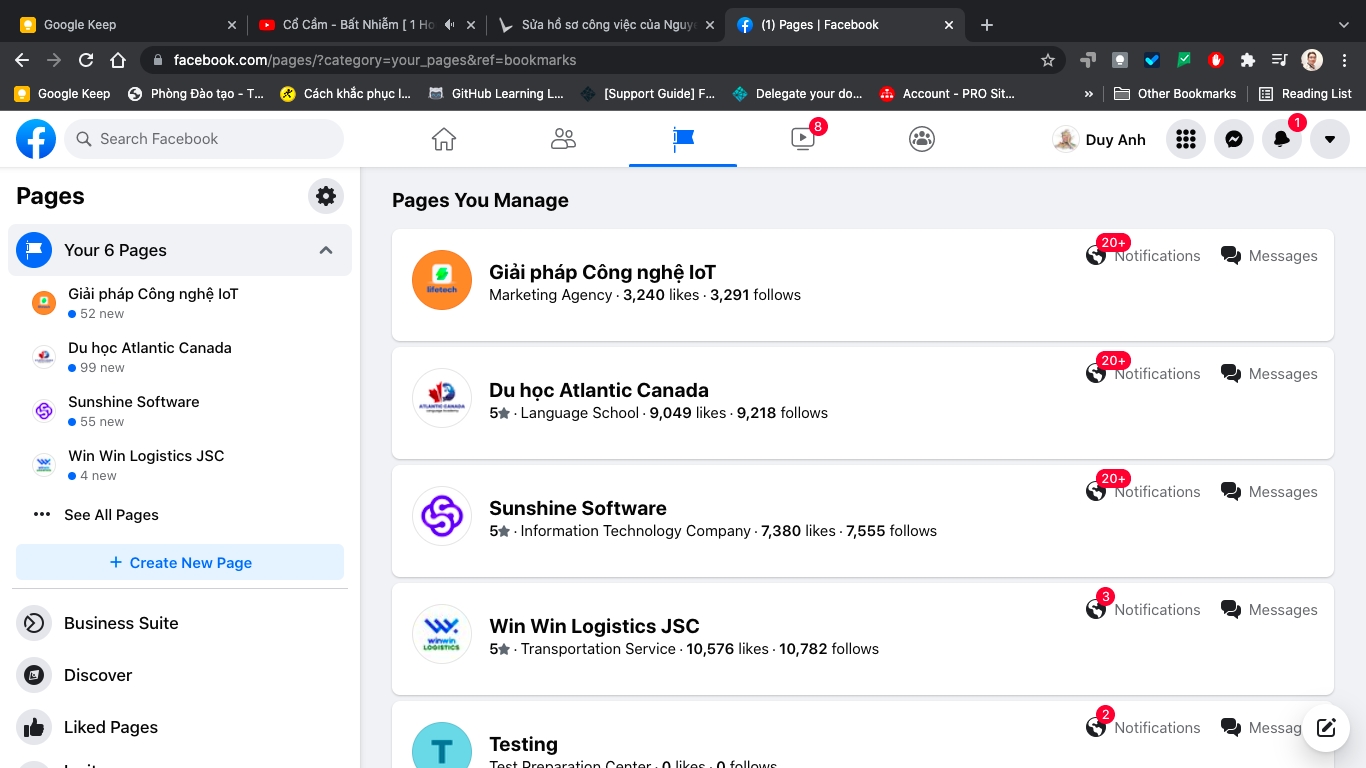Open Discover from sidebar
Viewport: 1366px width, 768px height.
(x=180, y=675)
